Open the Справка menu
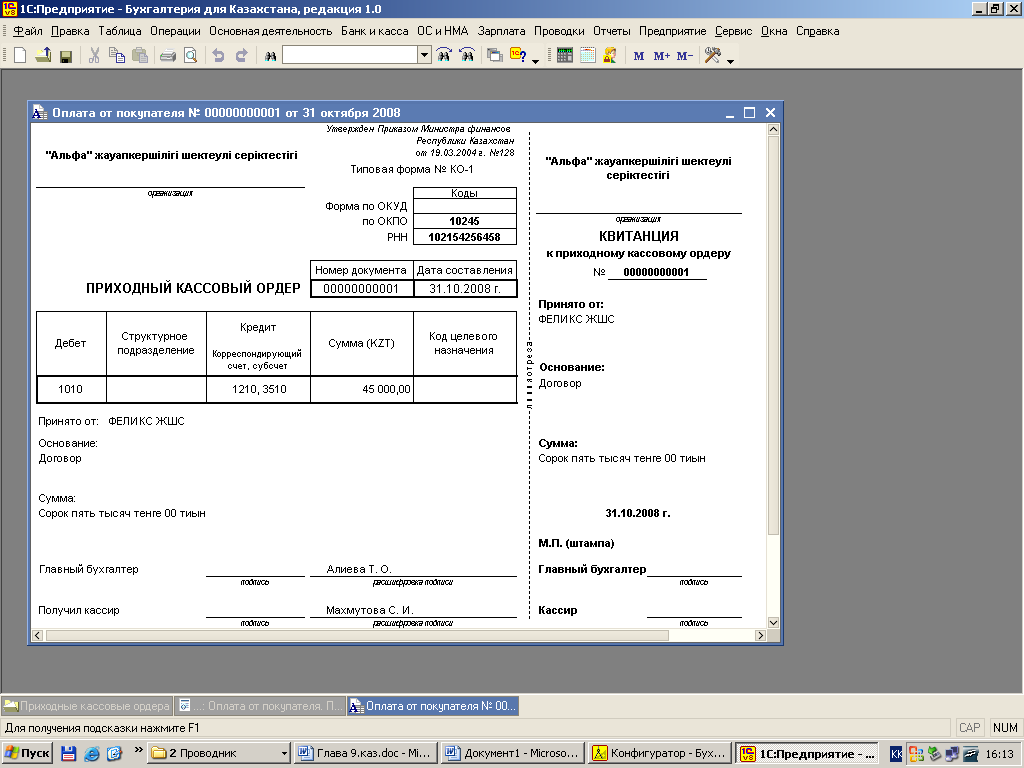 [818, 31]
